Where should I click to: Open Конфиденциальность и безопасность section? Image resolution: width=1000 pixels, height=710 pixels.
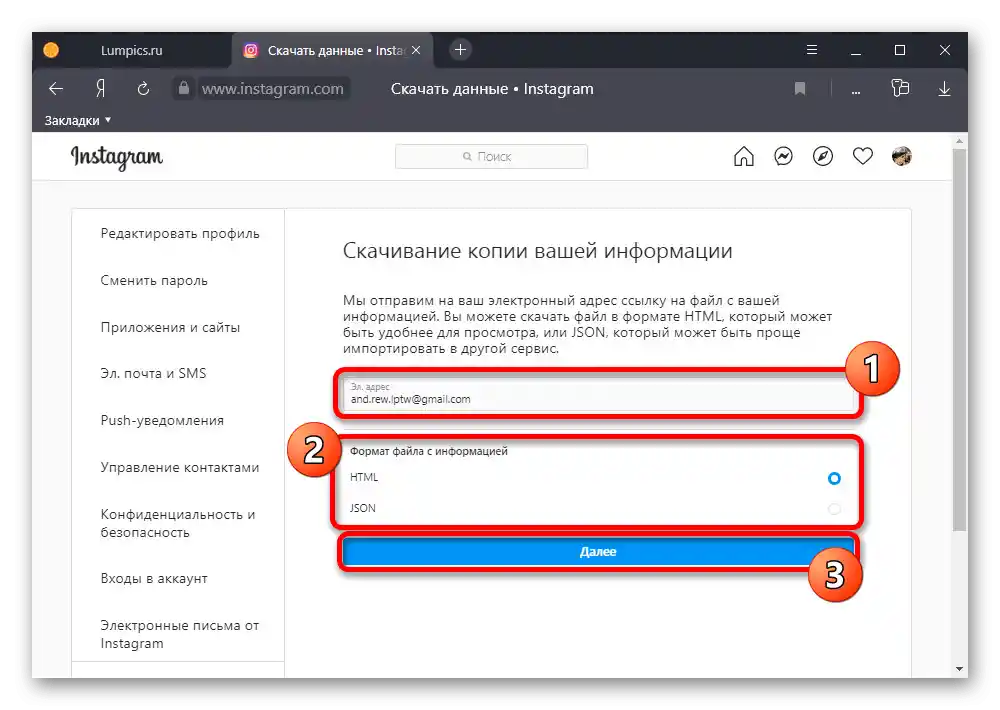[x=178, y=523]
